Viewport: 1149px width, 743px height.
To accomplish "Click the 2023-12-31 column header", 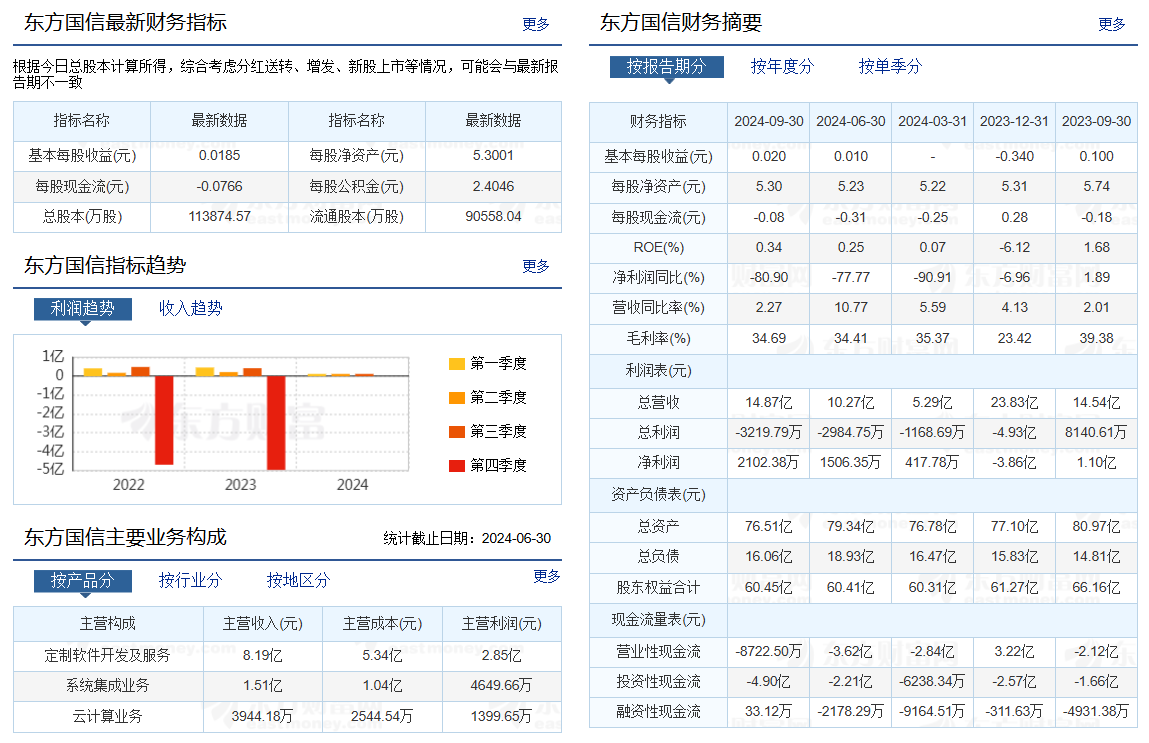I will (x=1014, y=122).
